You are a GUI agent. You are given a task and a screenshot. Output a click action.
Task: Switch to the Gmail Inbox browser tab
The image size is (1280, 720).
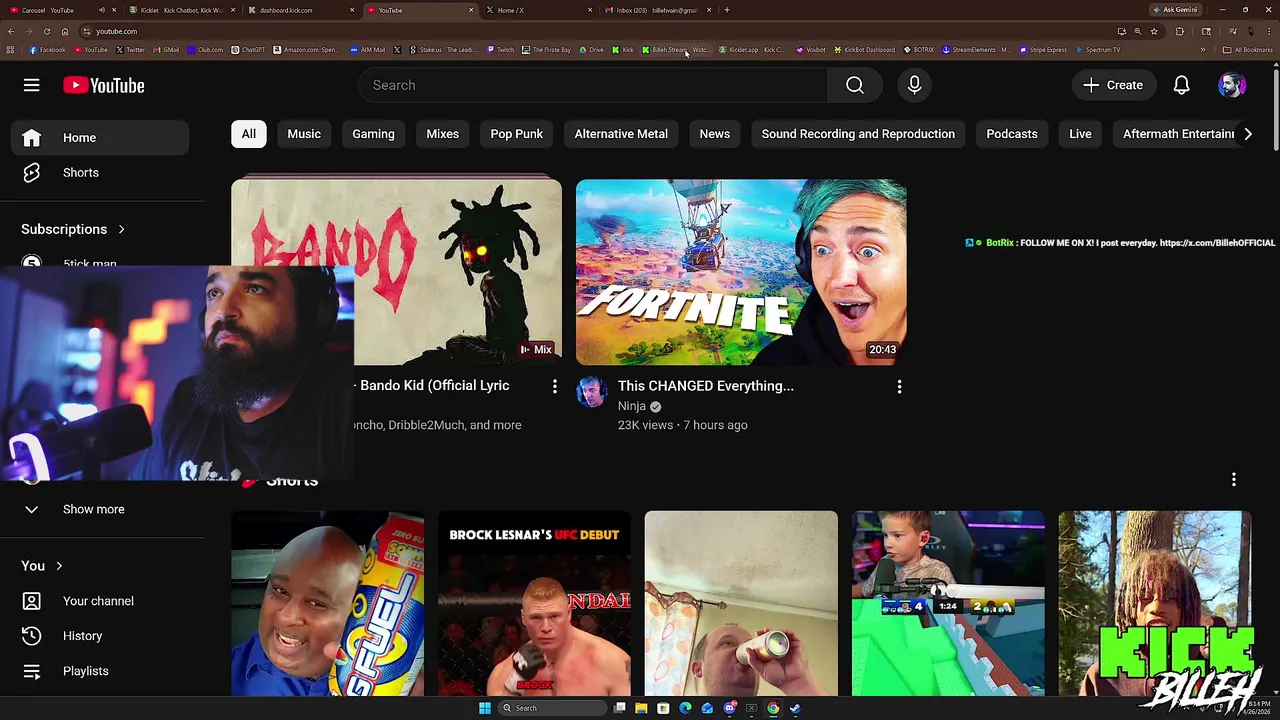657,10
